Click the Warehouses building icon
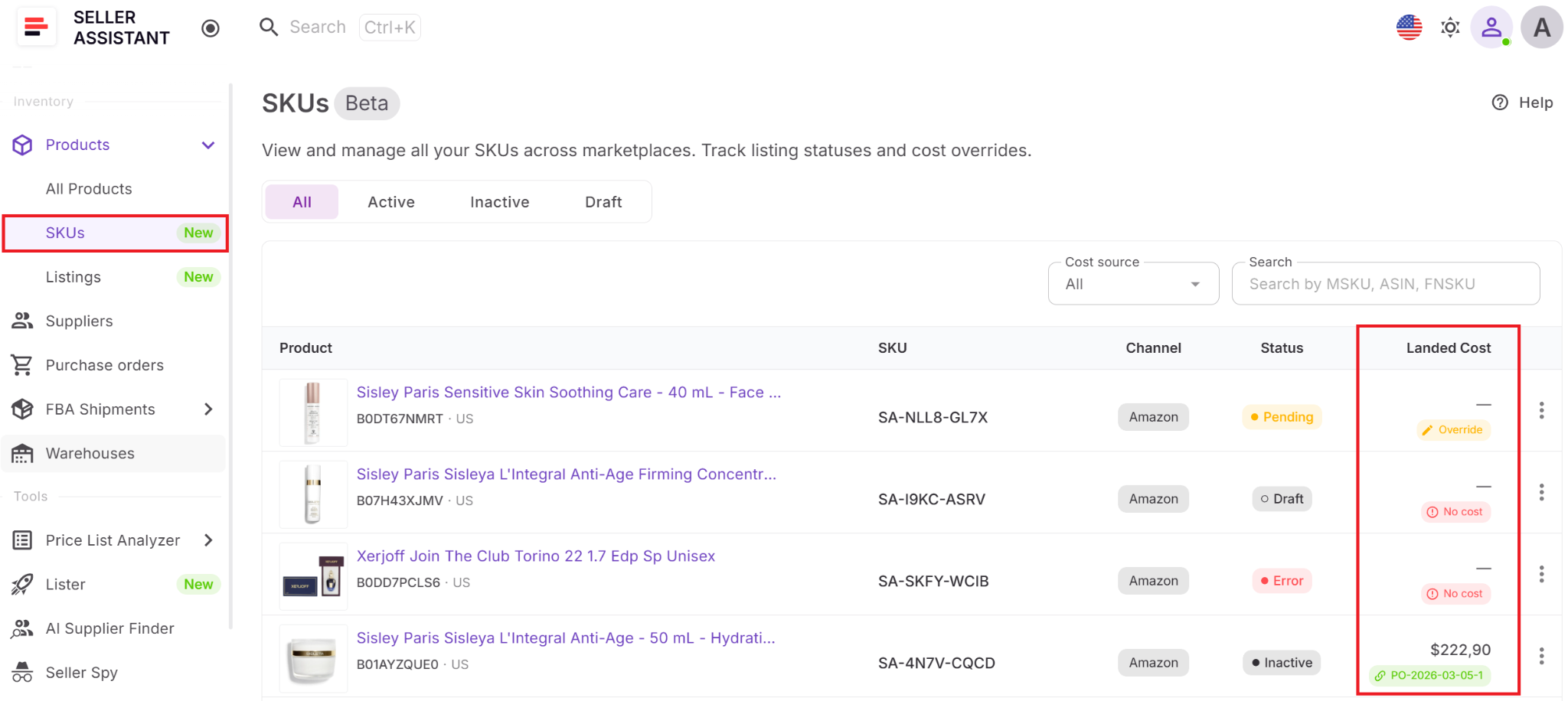 click(22, 454)
